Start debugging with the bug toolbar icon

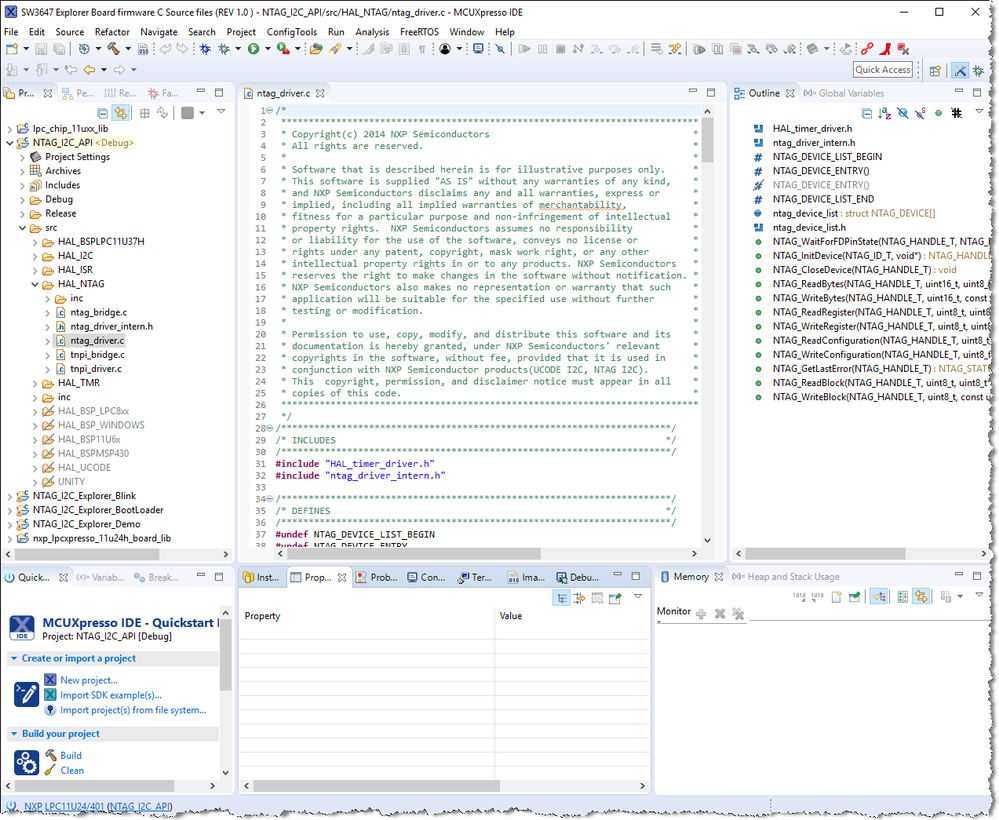(204, 48)
